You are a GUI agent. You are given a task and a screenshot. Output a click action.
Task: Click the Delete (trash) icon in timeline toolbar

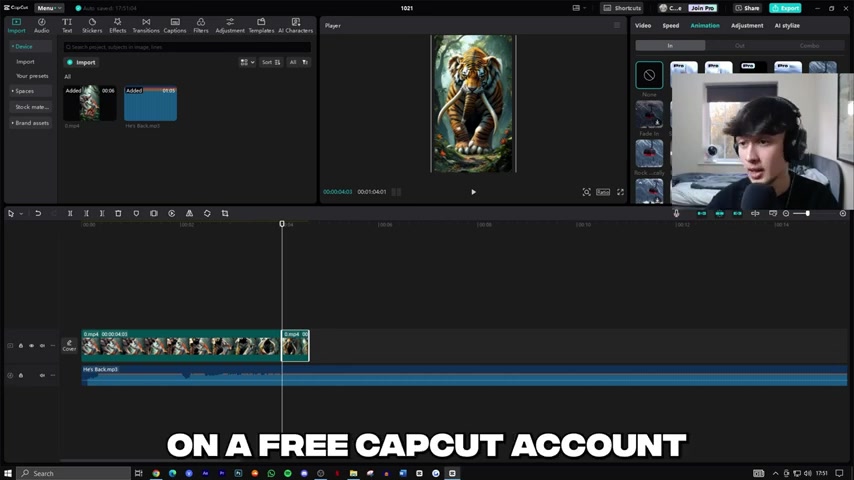(118, 214)
